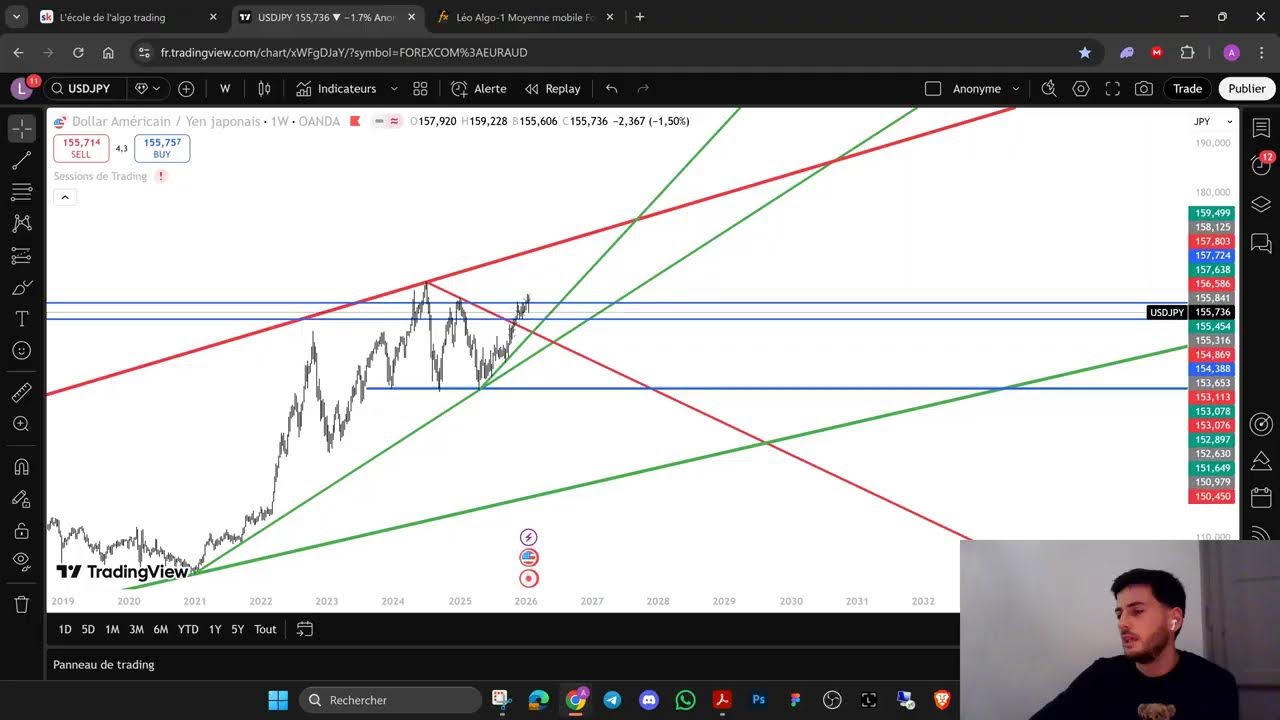Open the JPY currency dropdown
This screenshot has height=720, width=1280.
coord(1213,121)
